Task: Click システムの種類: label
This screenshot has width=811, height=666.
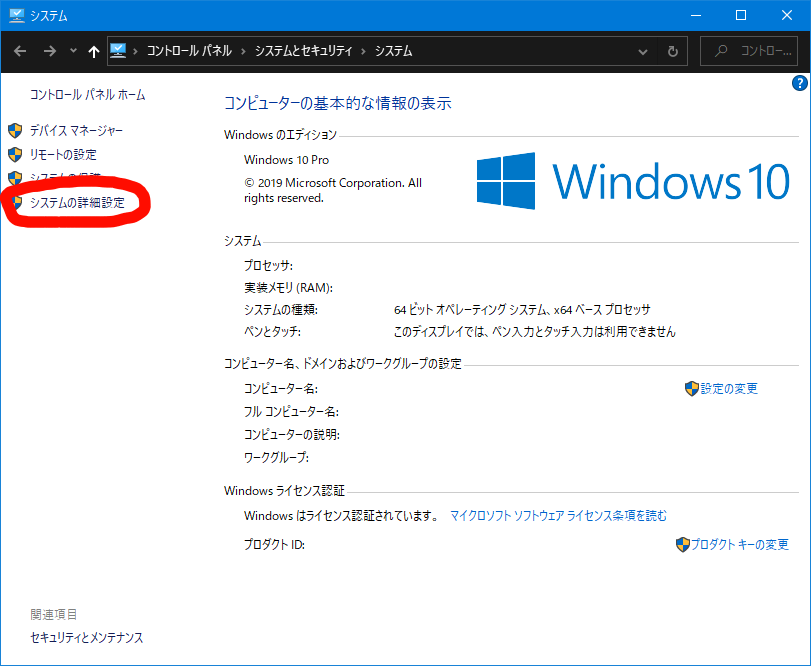Action: tap(281, 310)
